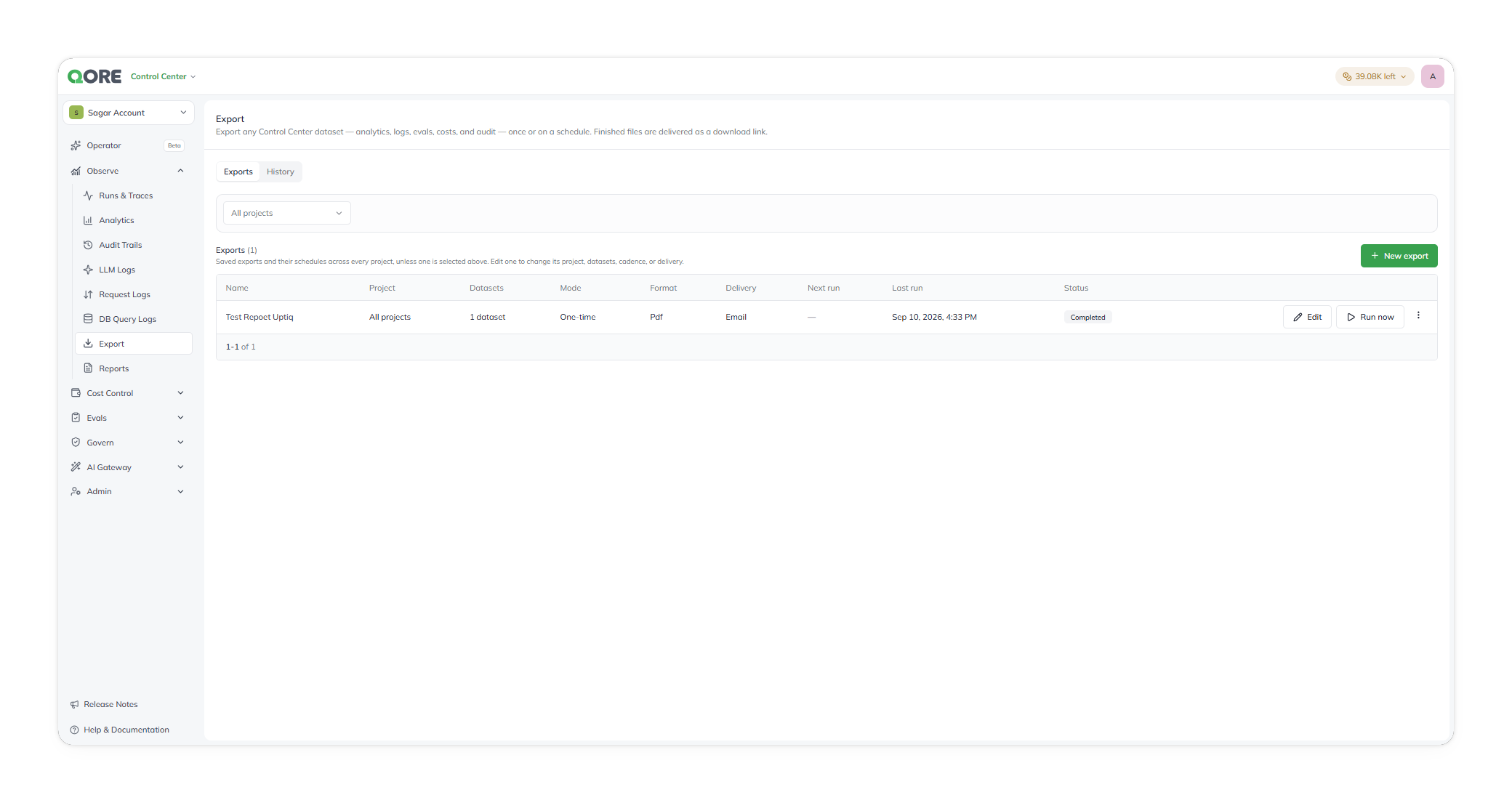
Task: Open the Control Center dropdown
Action: pyautogui.click(x=163, y=76)
